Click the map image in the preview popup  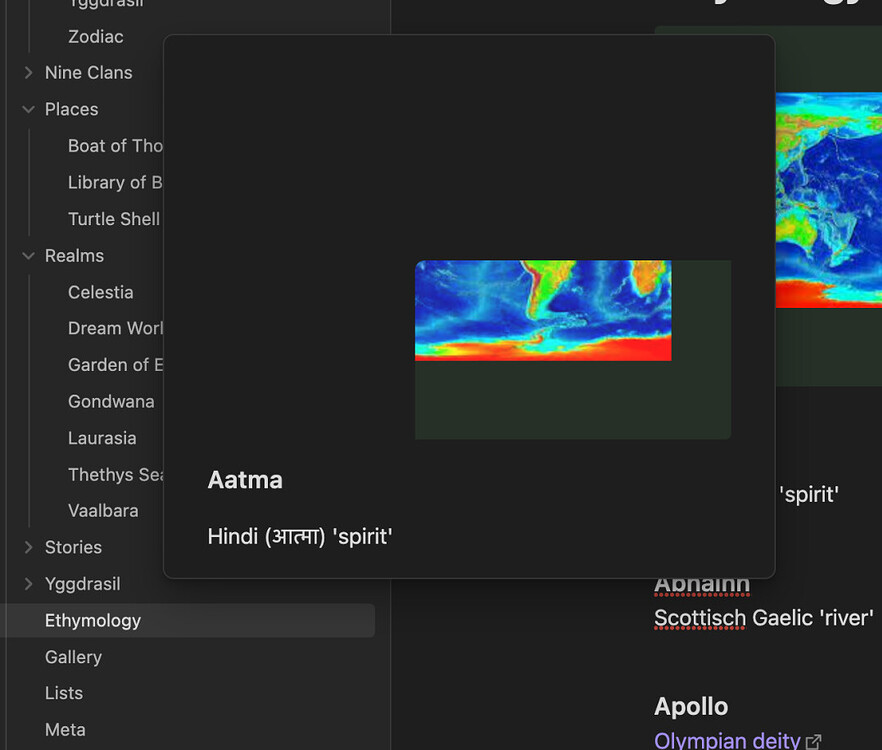click(x=543, y=310)
